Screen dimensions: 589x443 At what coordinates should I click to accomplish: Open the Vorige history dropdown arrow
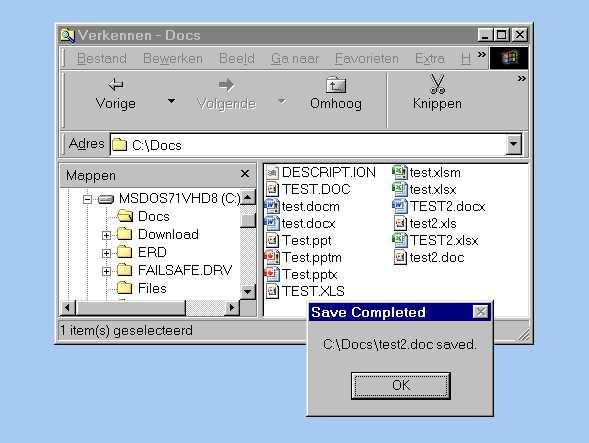click(171, 101)
